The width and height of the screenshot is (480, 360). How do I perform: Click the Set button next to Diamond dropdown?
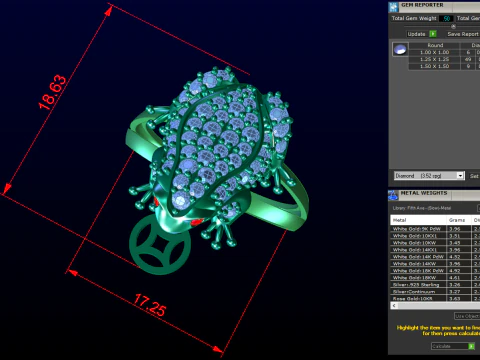click(x=474, y=176)
